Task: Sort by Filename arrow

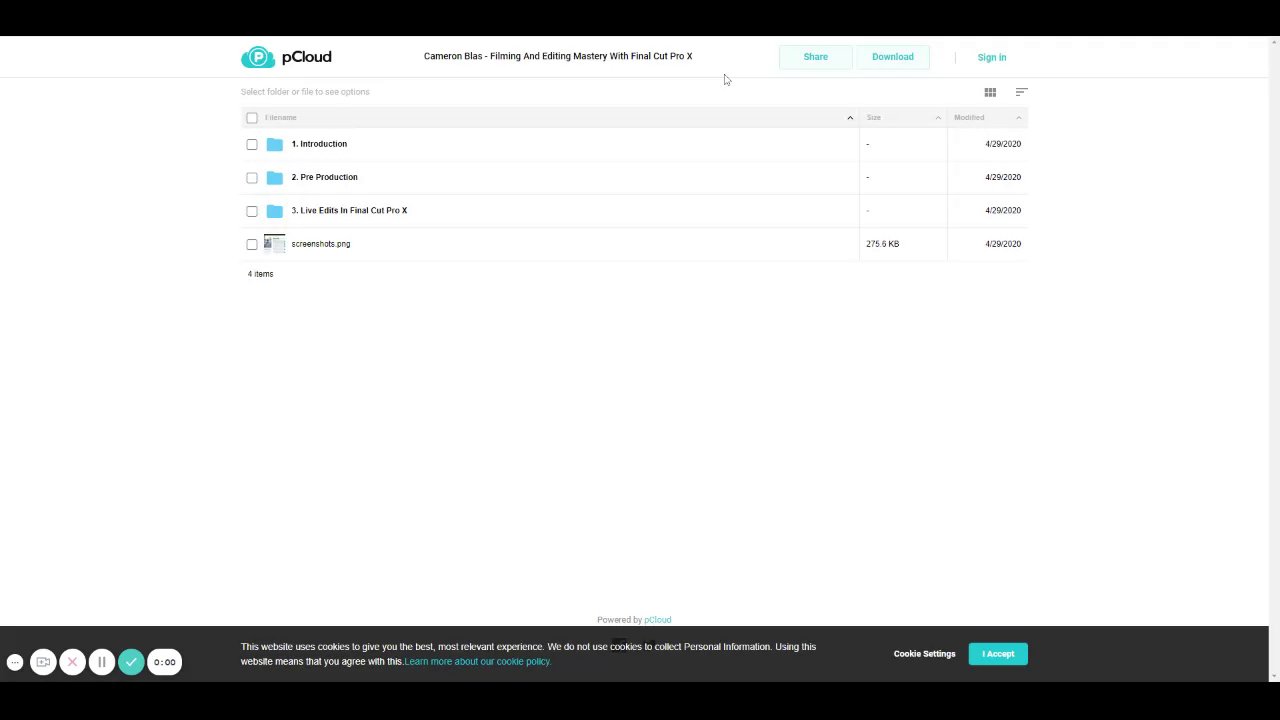Action: [x=850, y=118]
